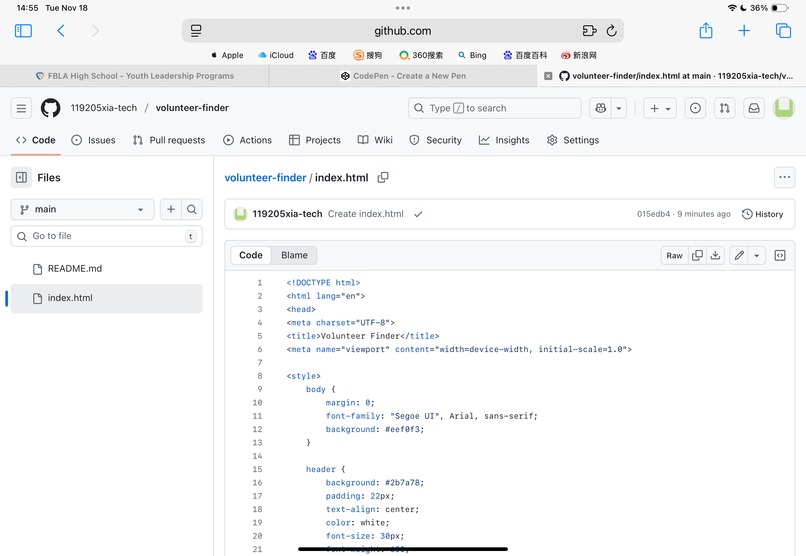Go to GitHub homepage via logo
Viewport: 806px width, 556px height.
pos(50,108)
